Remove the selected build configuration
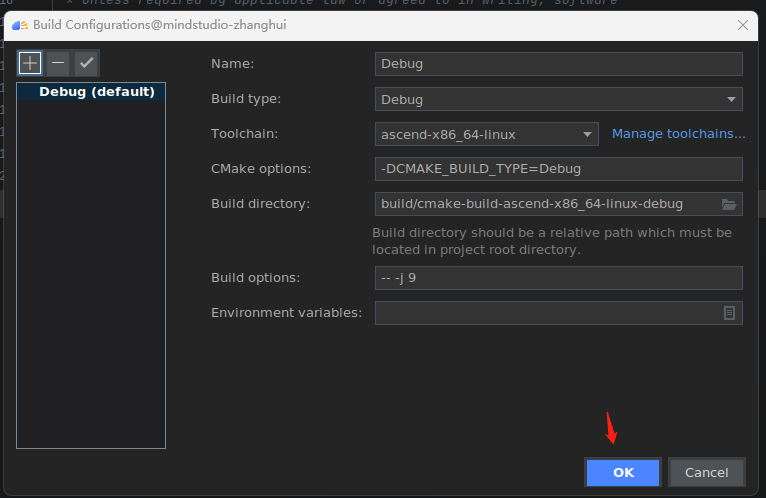The image size is (766, 498). (x=58, y=63)
